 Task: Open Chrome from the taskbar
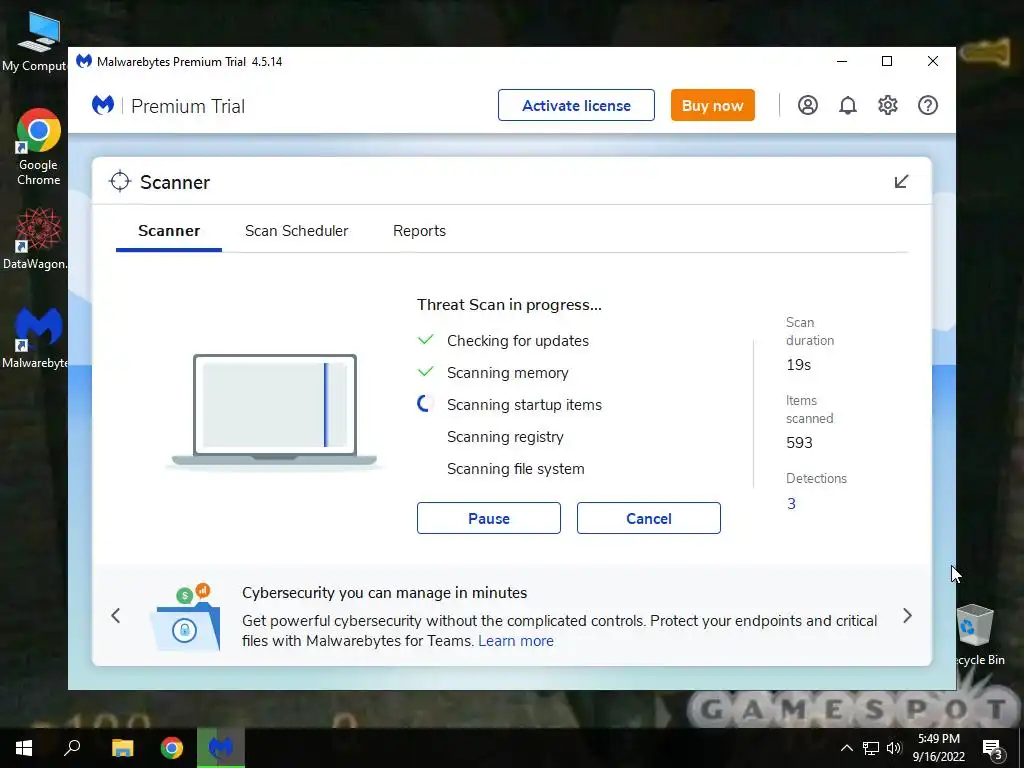172,748
